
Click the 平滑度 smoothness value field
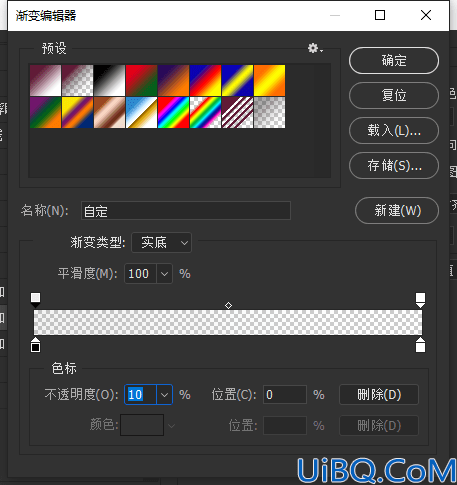(x=140, y=274)
